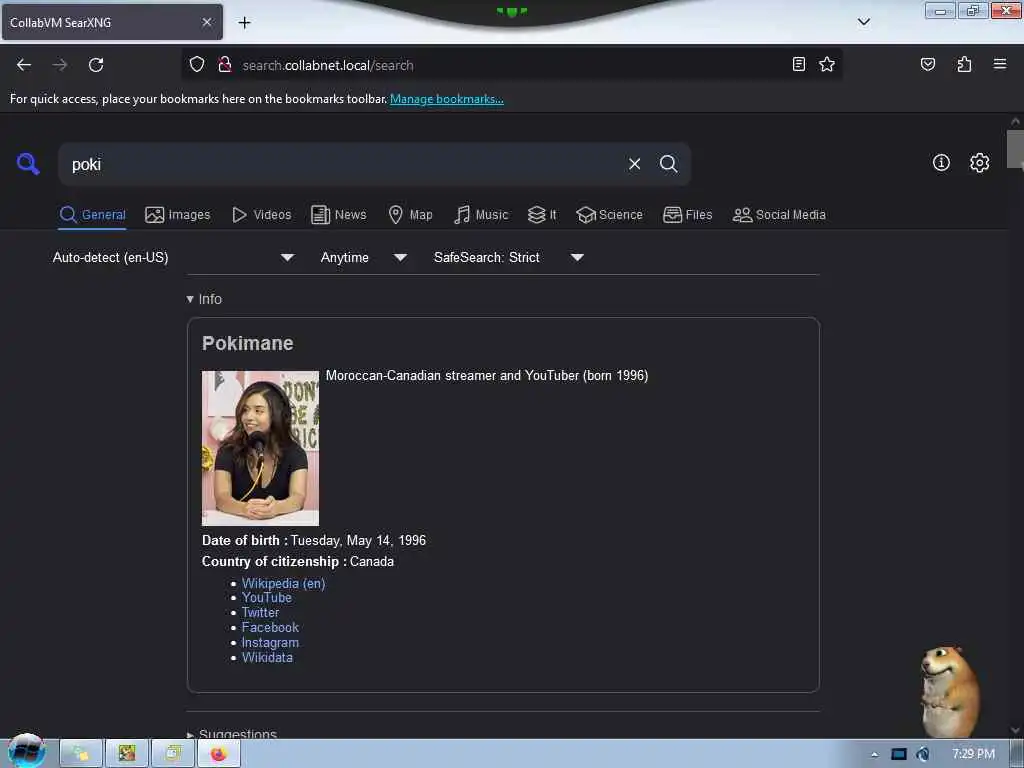
Task: Bookmark this page with the star icon
Action: point(827,64)
